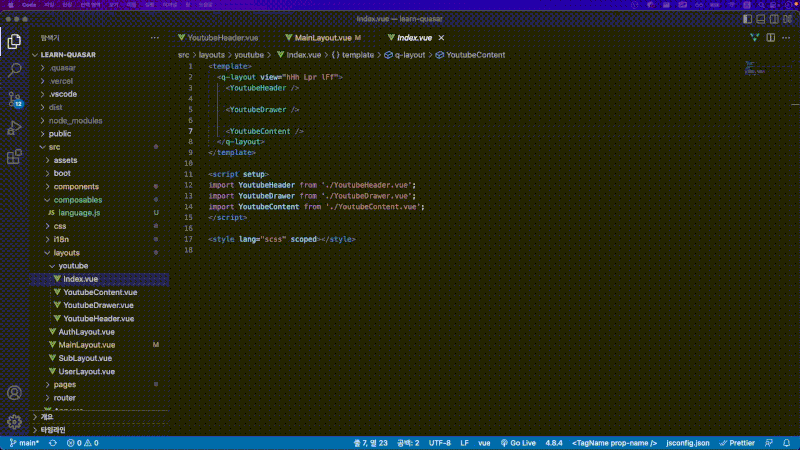Click feedback icon in status bar
Image resolution: width=800 pixels, height=450 pixels.
pyautogui.click(x=769, y=443)
